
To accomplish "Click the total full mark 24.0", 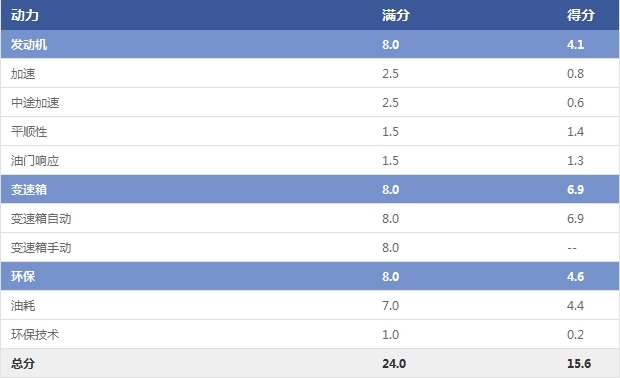I will tap(394, 363).
